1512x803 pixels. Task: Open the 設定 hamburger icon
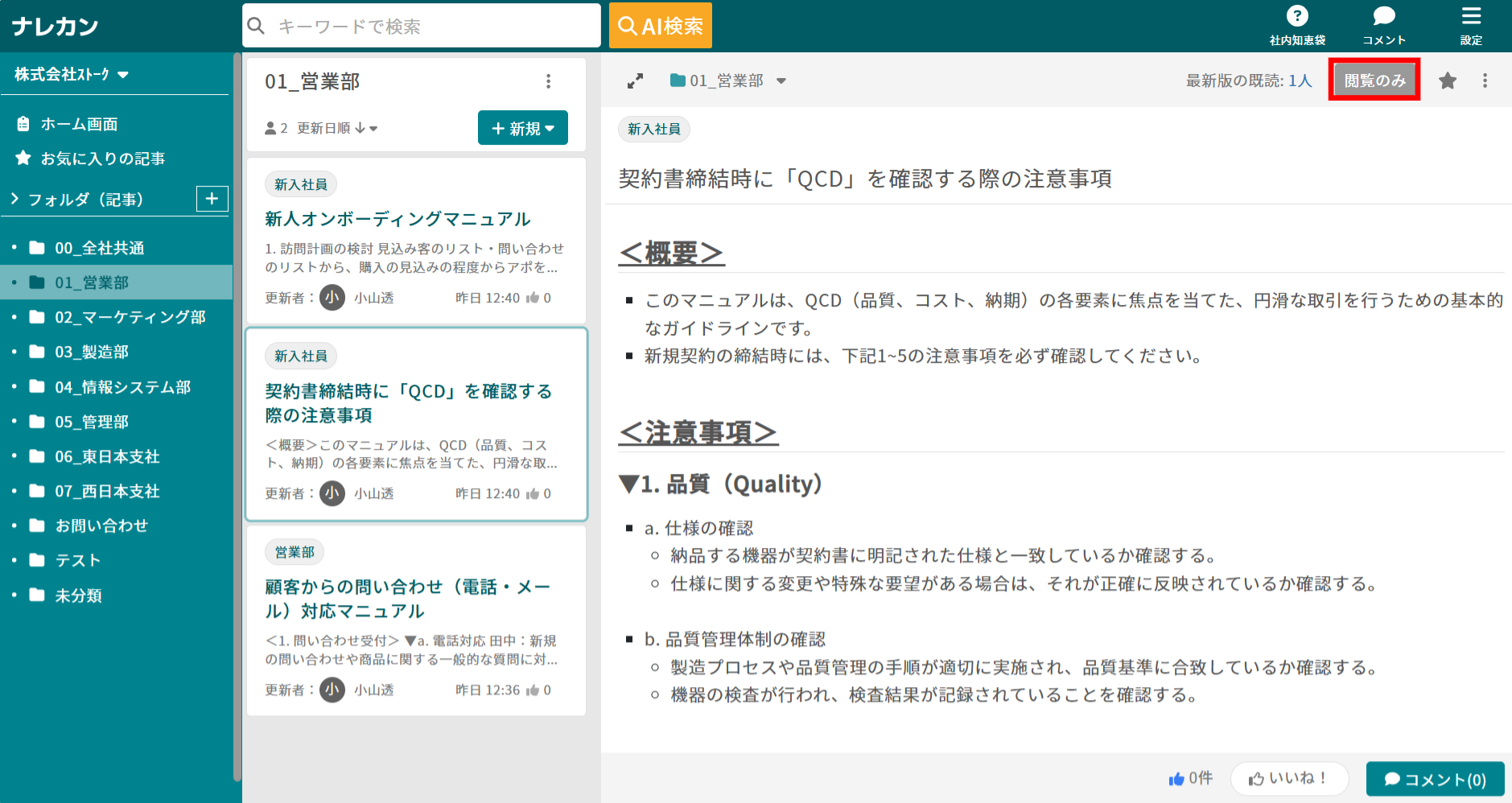coord(1471,14)
